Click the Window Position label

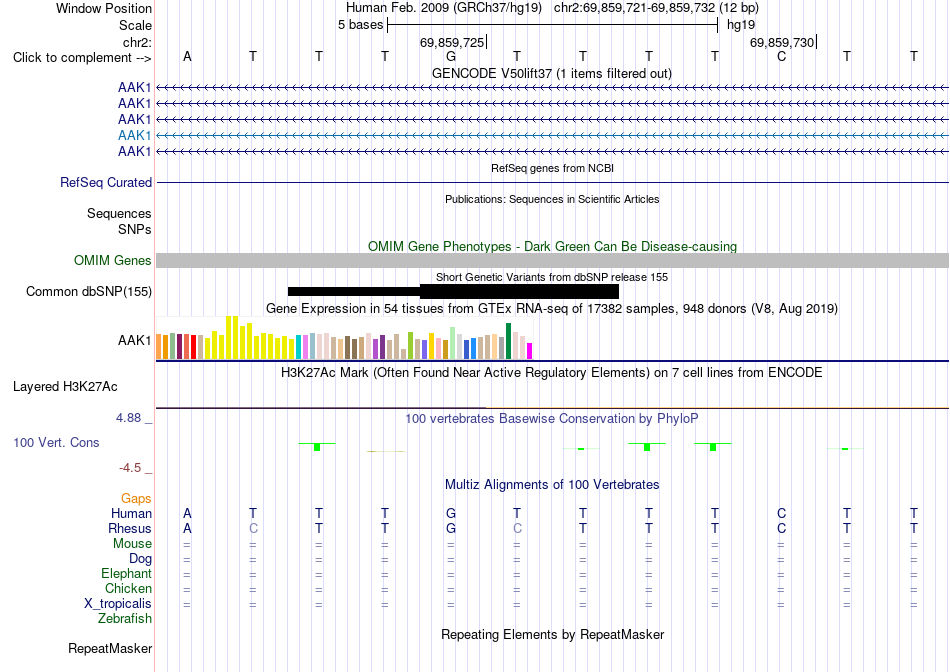(104, 8)
